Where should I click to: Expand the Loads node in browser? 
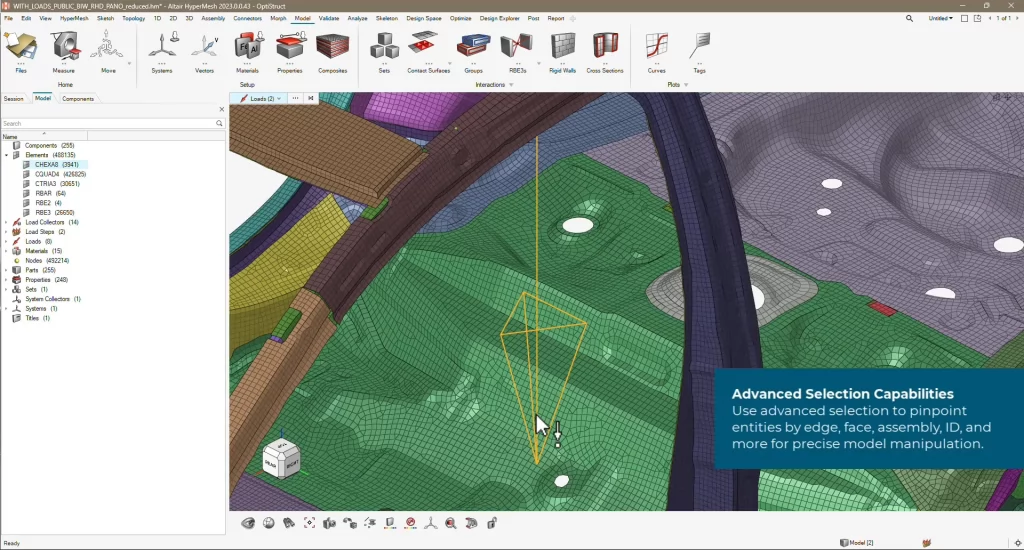(x=7, y=242)
